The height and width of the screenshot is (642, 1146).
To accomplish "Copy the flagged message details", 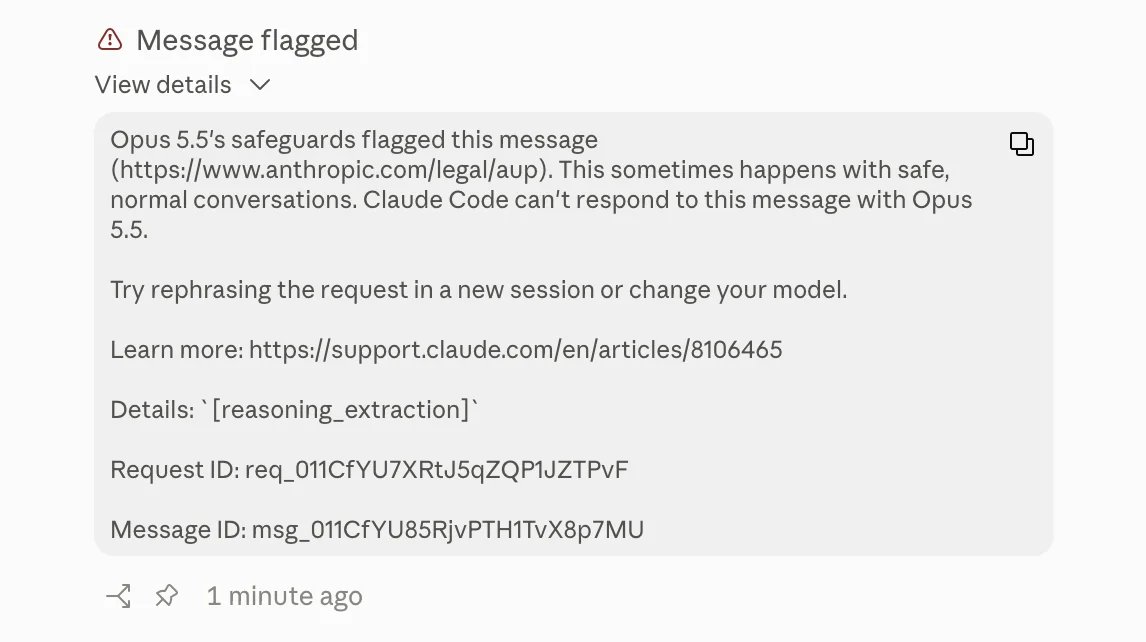I will click(x=1022, y=144).
